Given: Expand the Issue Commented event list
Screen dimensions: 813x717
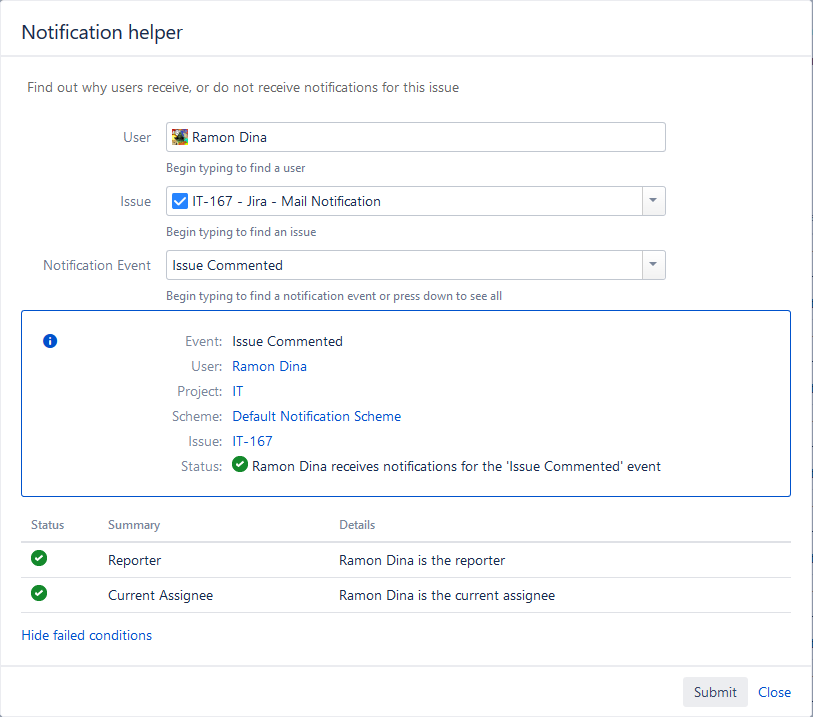Looking at the screenshot, I should [653, 265].
